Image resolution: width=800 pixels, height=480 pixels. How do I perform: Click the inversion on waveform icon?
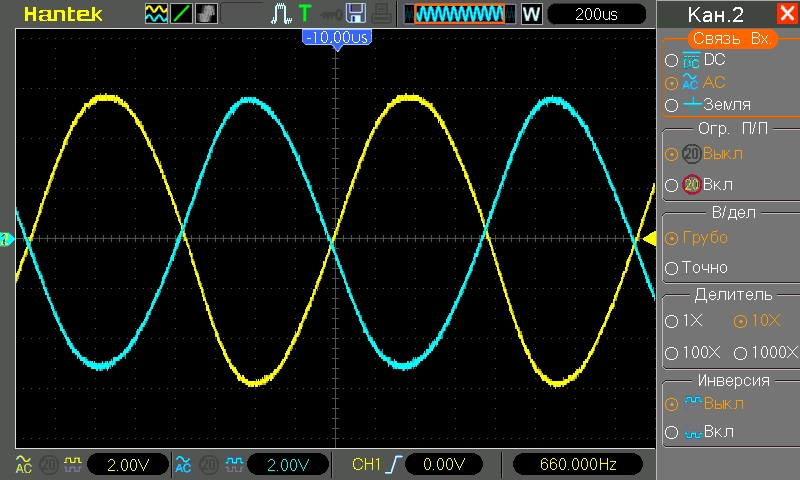click(x=693, y=432)
